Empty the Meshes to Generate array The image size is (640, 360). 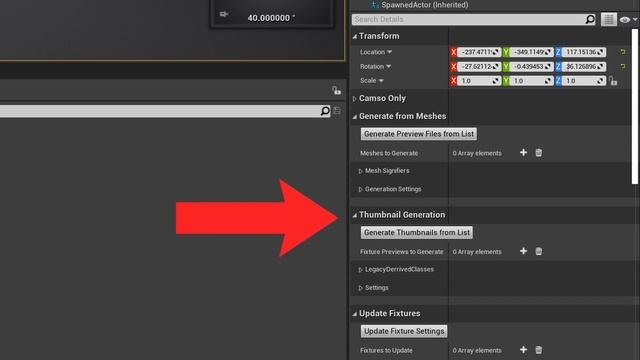(x=539, y=153)
